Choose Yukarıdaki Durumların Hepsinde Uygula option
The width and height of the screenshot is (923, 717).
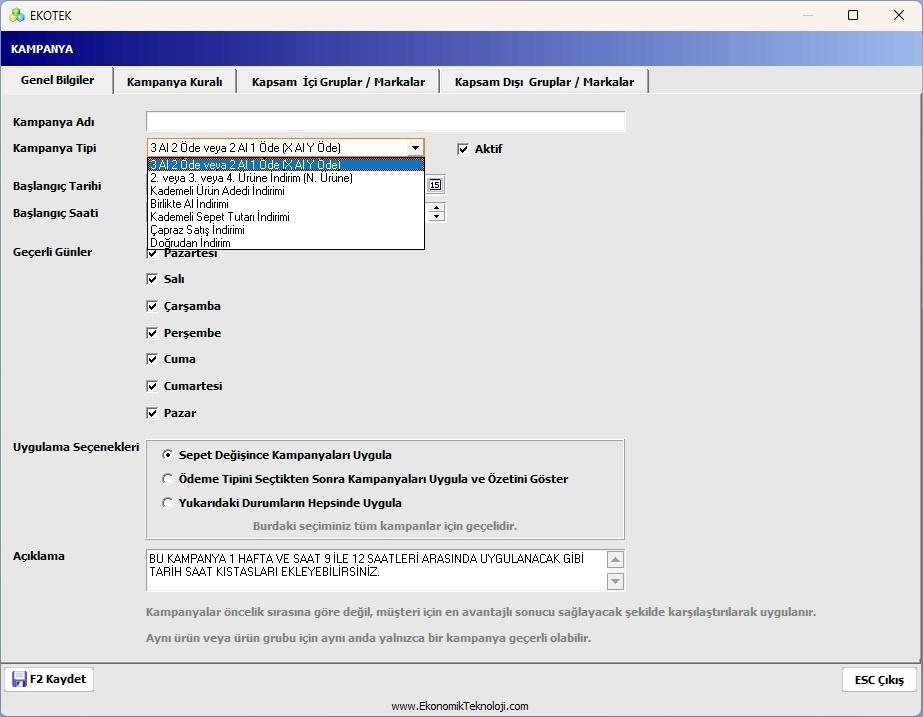tap(168, 503)
